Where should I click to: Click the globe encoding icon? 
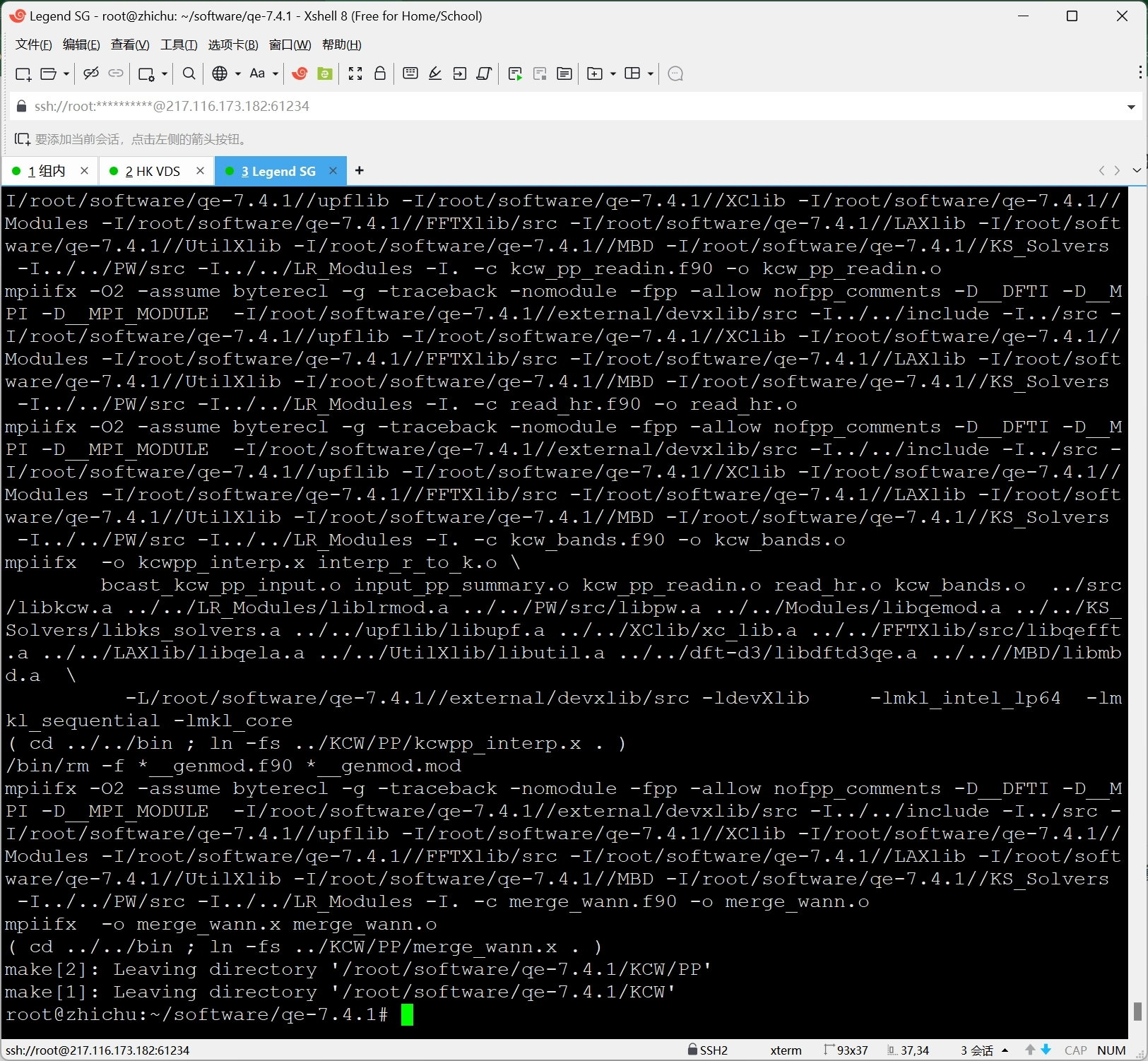pos(220,73)
